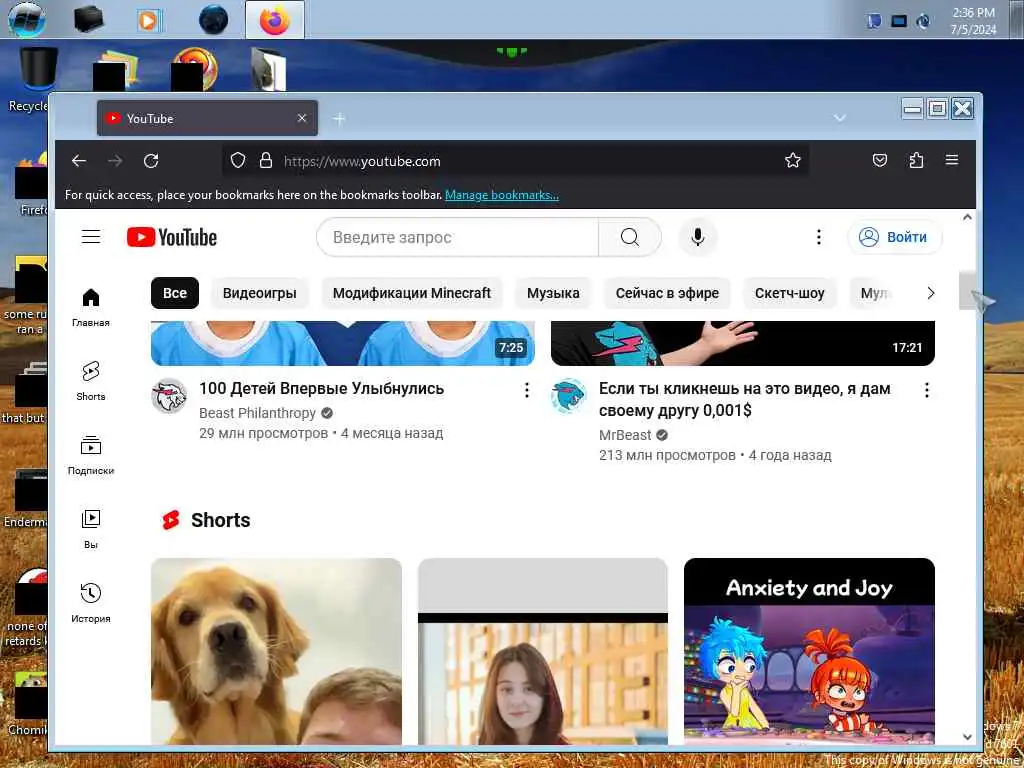Start voice search with microphone icon
Viewport: 1024px width, 768px height.
[697, 237]
